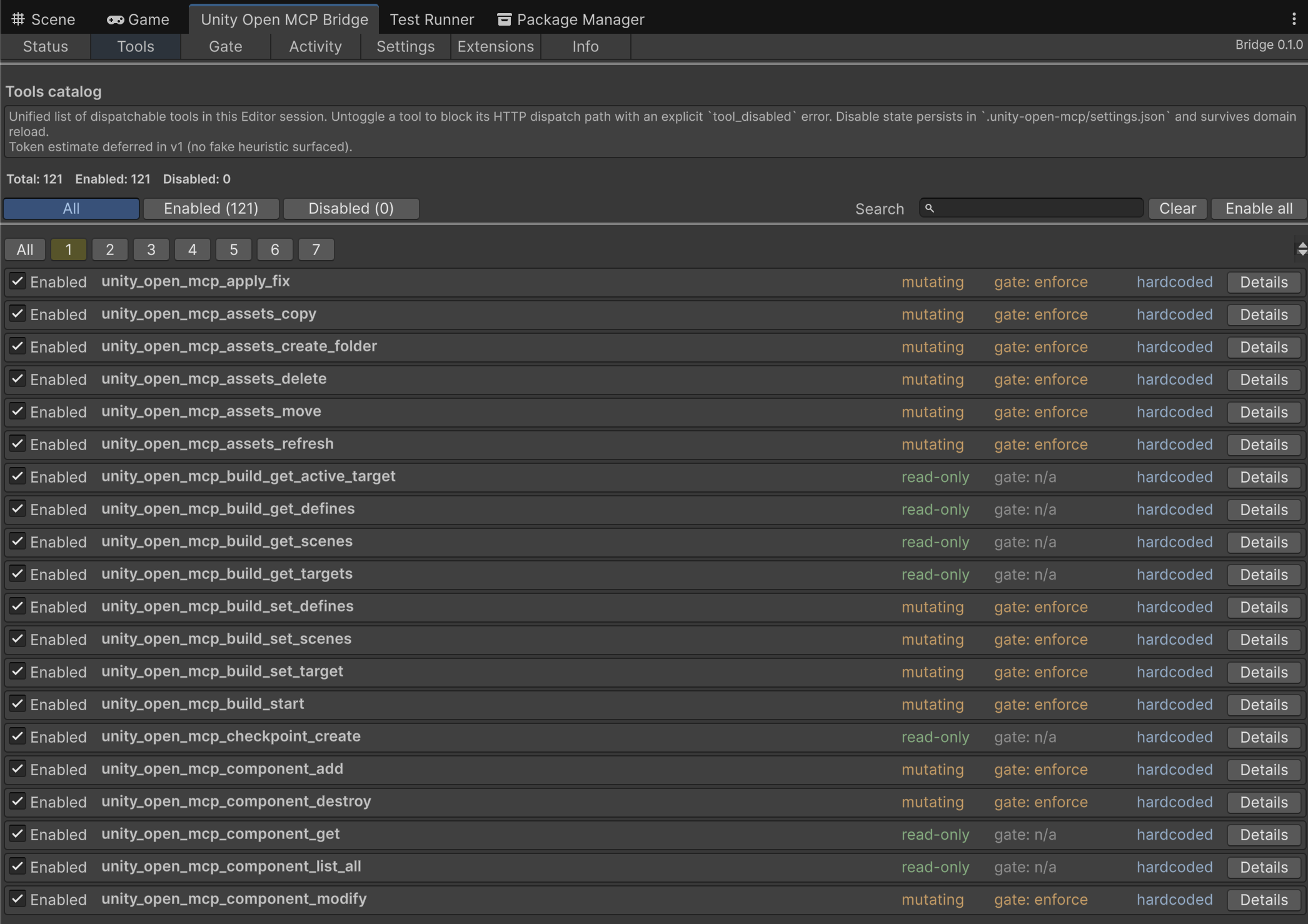The image size is (1308, 924).
Task: Open the kebab menu at top right
Action: click(x=1294, y=19)
